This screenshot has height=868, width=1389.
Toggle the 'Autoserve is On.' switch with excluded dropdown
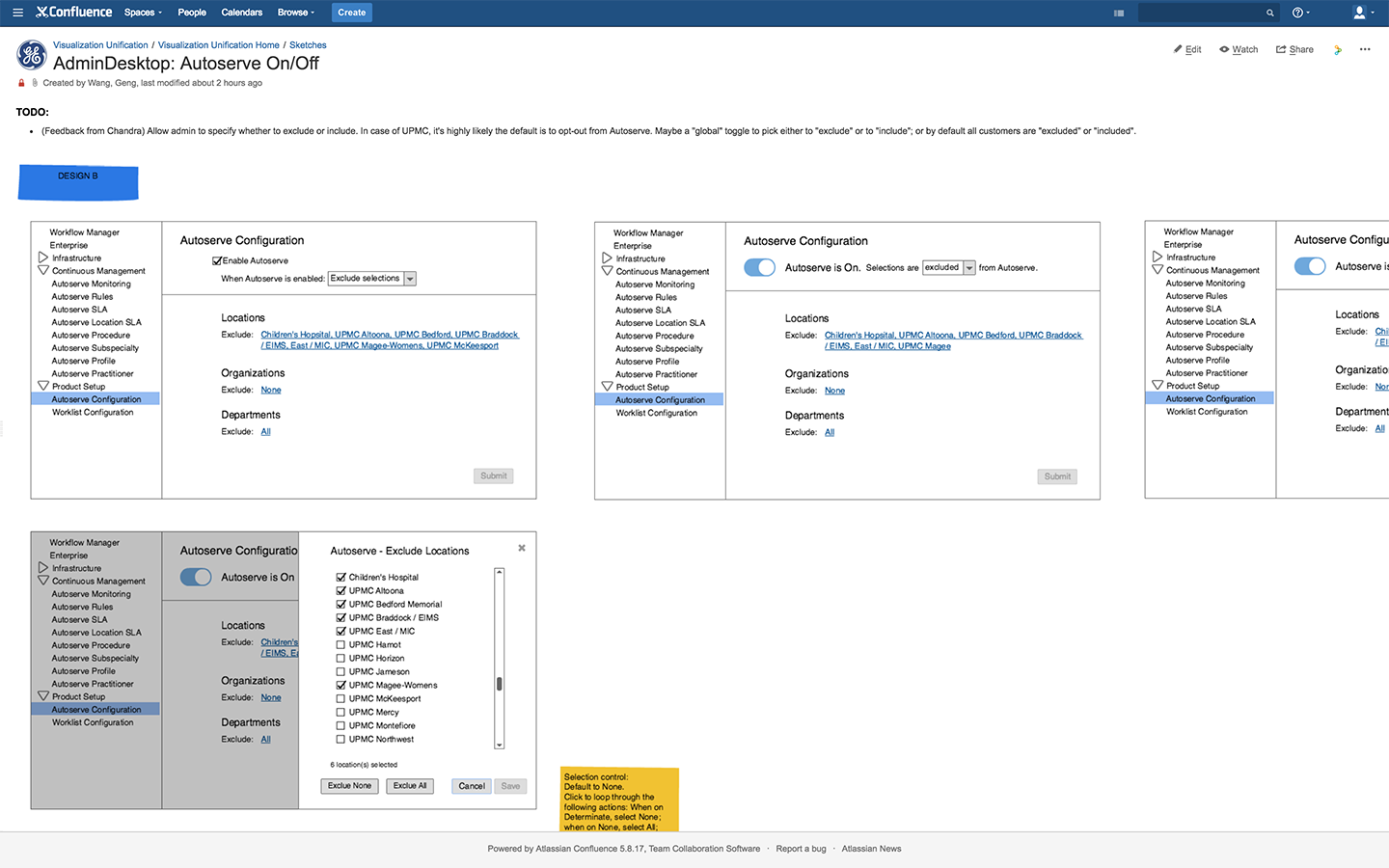tap(760, 267)
